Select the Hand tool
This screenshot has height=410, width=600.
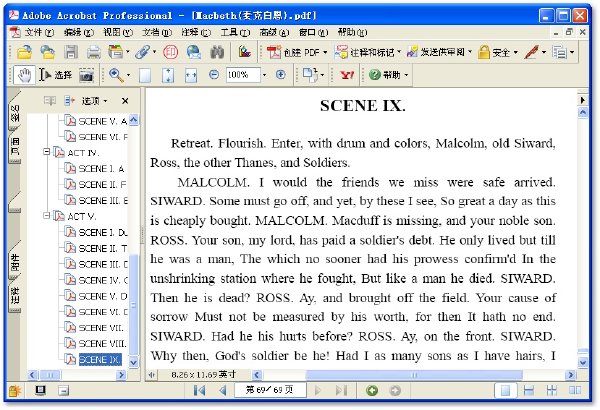click(24, 75)
